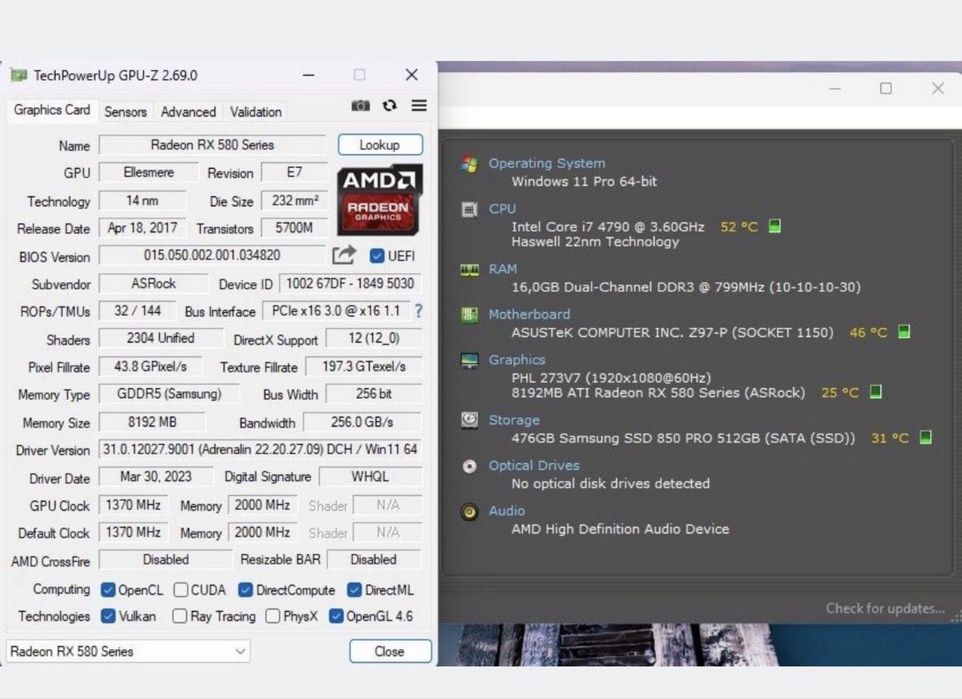Viewport: 962px width, 699px height.
Task: Open the Motherboard section link
Action: 529,314
